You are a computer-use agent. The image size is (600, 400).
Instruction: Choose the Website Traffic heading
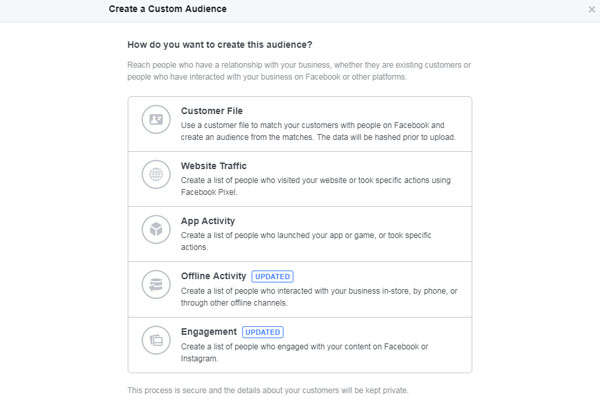point(214,166)
